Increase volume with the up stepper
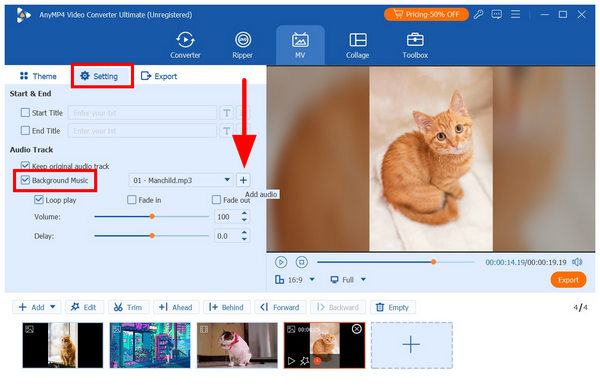This screenshot has width=600, height=391. point(245,213)
